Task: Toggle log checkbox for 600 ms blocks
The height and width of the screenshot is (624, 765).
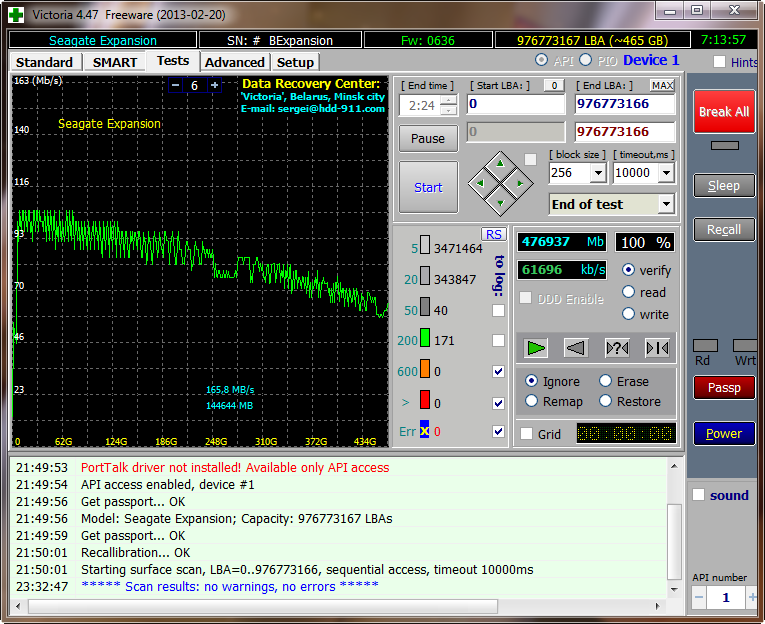Action: [x=498, y=372]
